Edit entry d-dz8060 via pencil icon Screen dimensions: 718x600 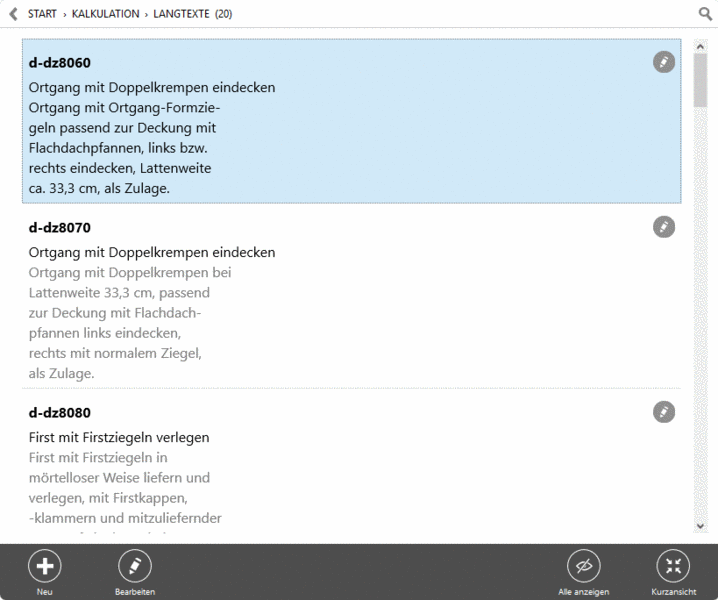pos(664,62)
